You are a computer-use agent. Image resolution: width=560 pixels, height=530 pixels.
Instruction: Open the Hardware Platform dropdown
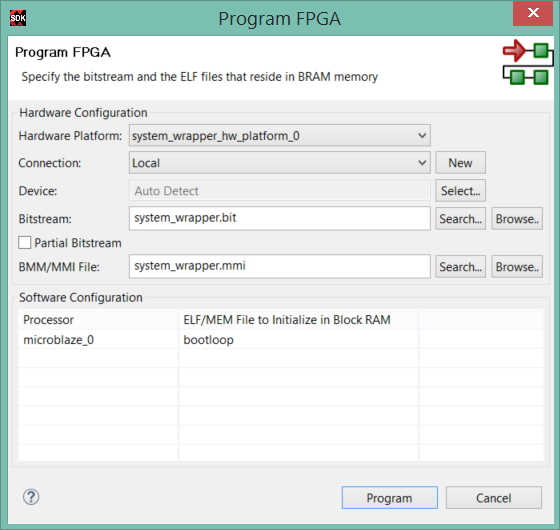coord(280,135)
